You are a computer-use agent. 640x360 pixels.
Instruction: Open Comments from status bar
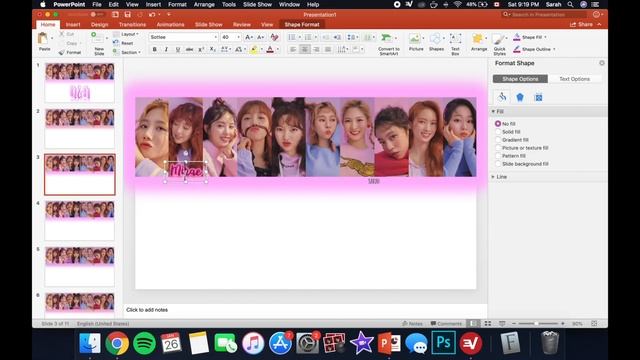tap(446, 324)
